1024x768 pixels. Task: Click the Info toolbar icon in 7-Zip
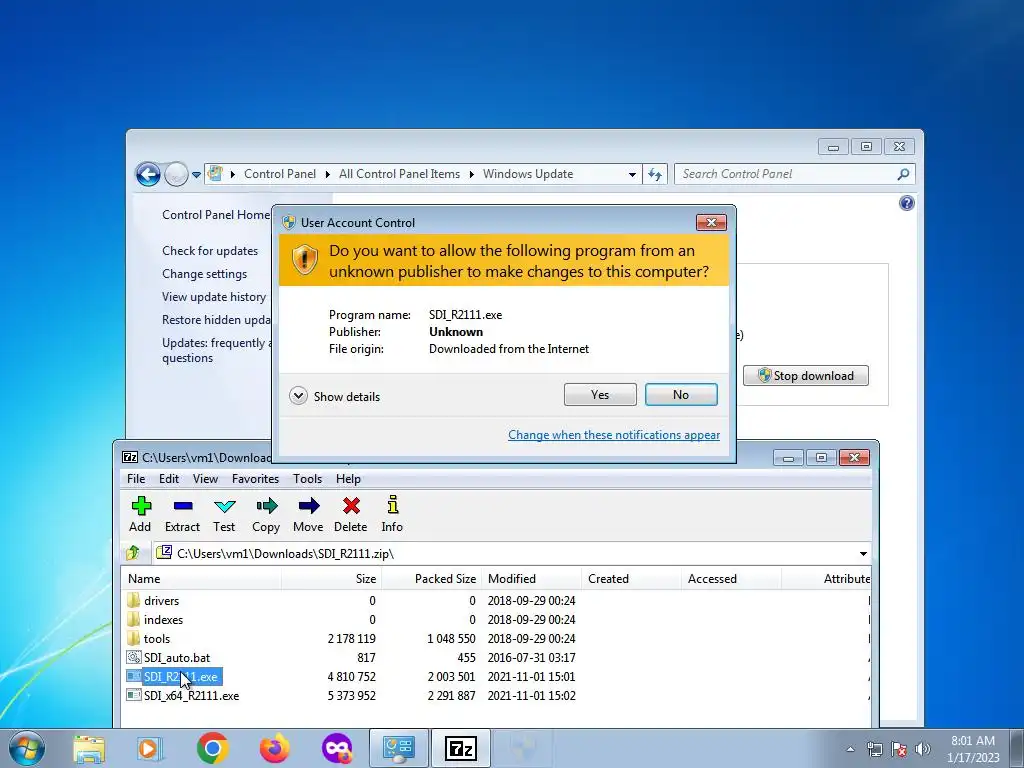tap(392, 515)
